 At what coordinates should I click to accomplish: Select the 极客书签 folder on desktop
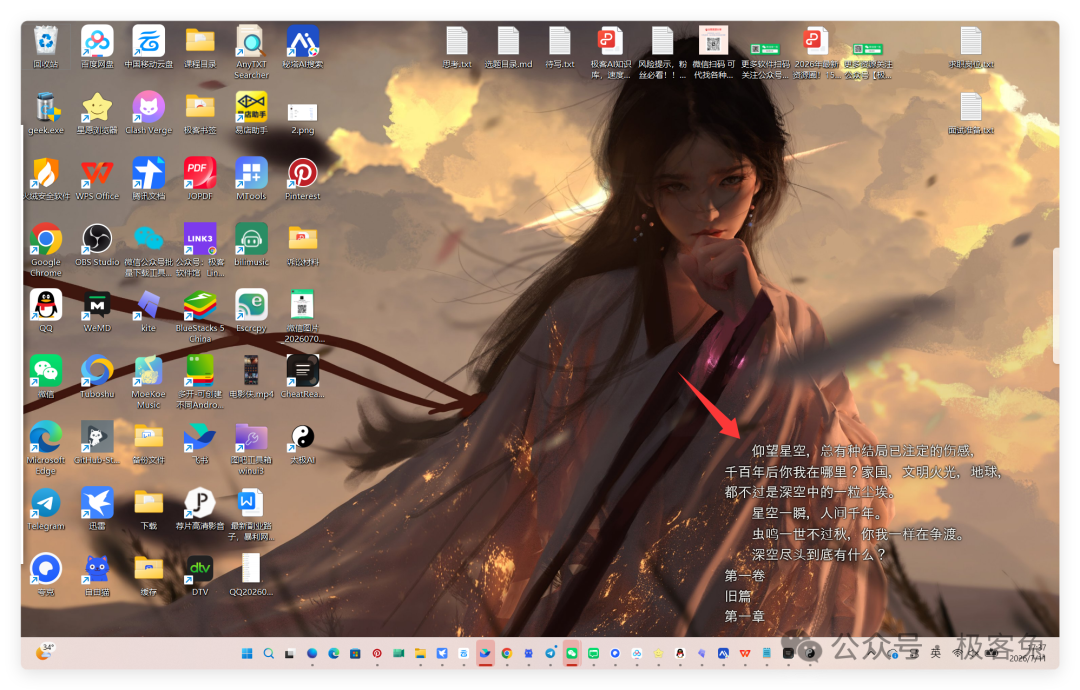[x=200, y=113]
